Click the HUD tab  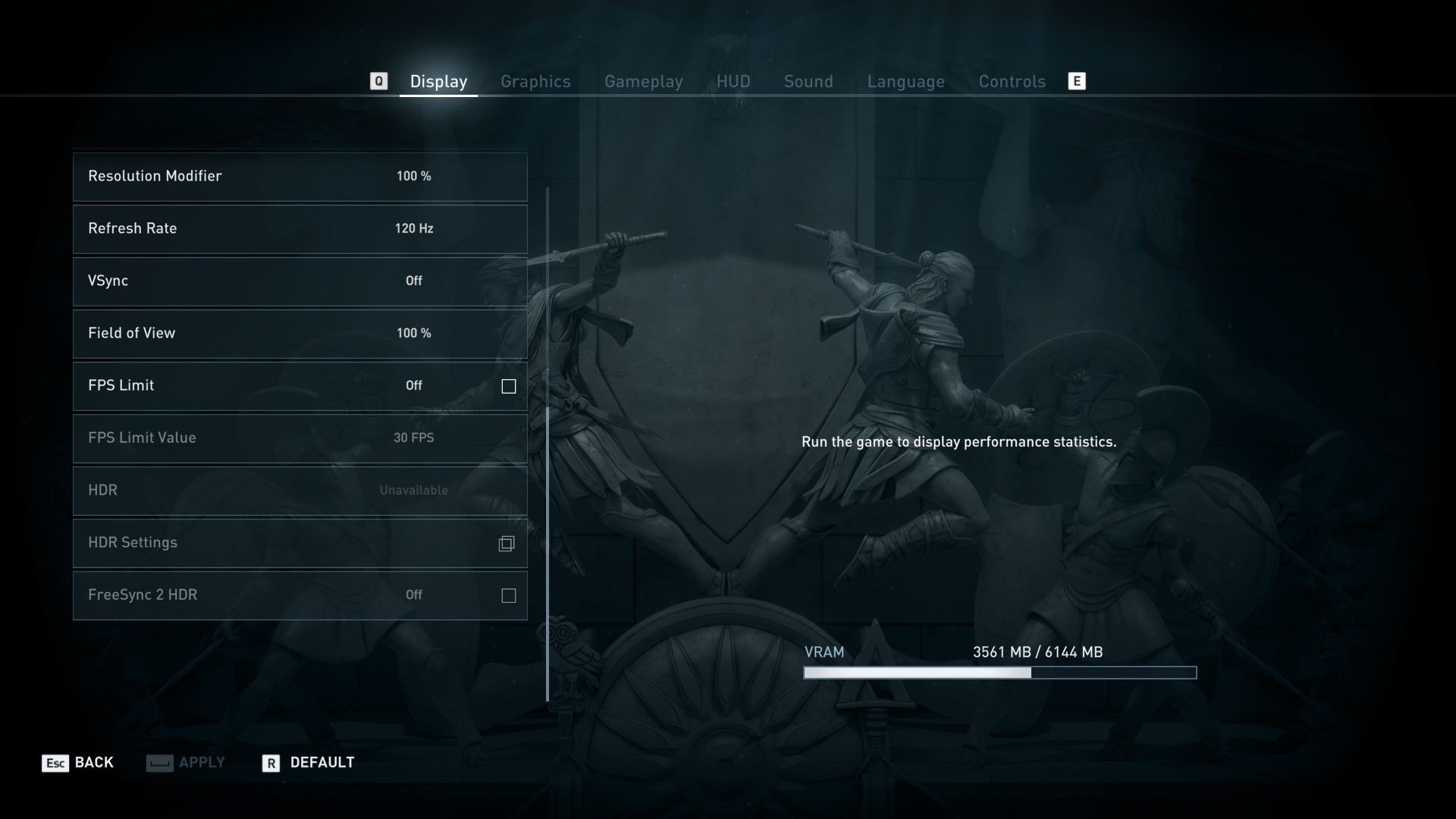(x=733, y=82)
